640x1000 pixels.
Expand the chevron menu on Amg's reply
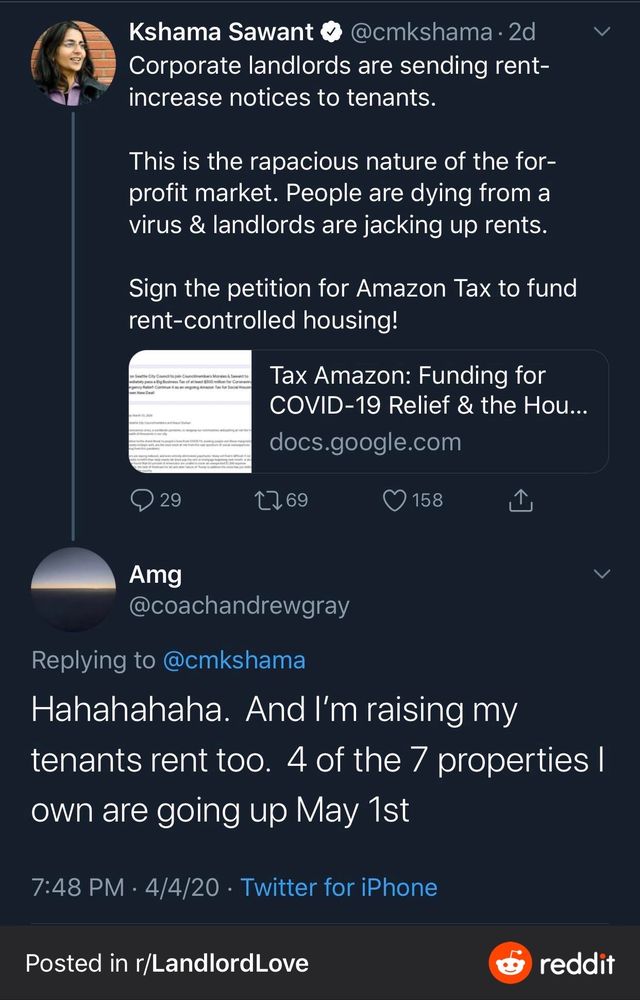[601, 574]
